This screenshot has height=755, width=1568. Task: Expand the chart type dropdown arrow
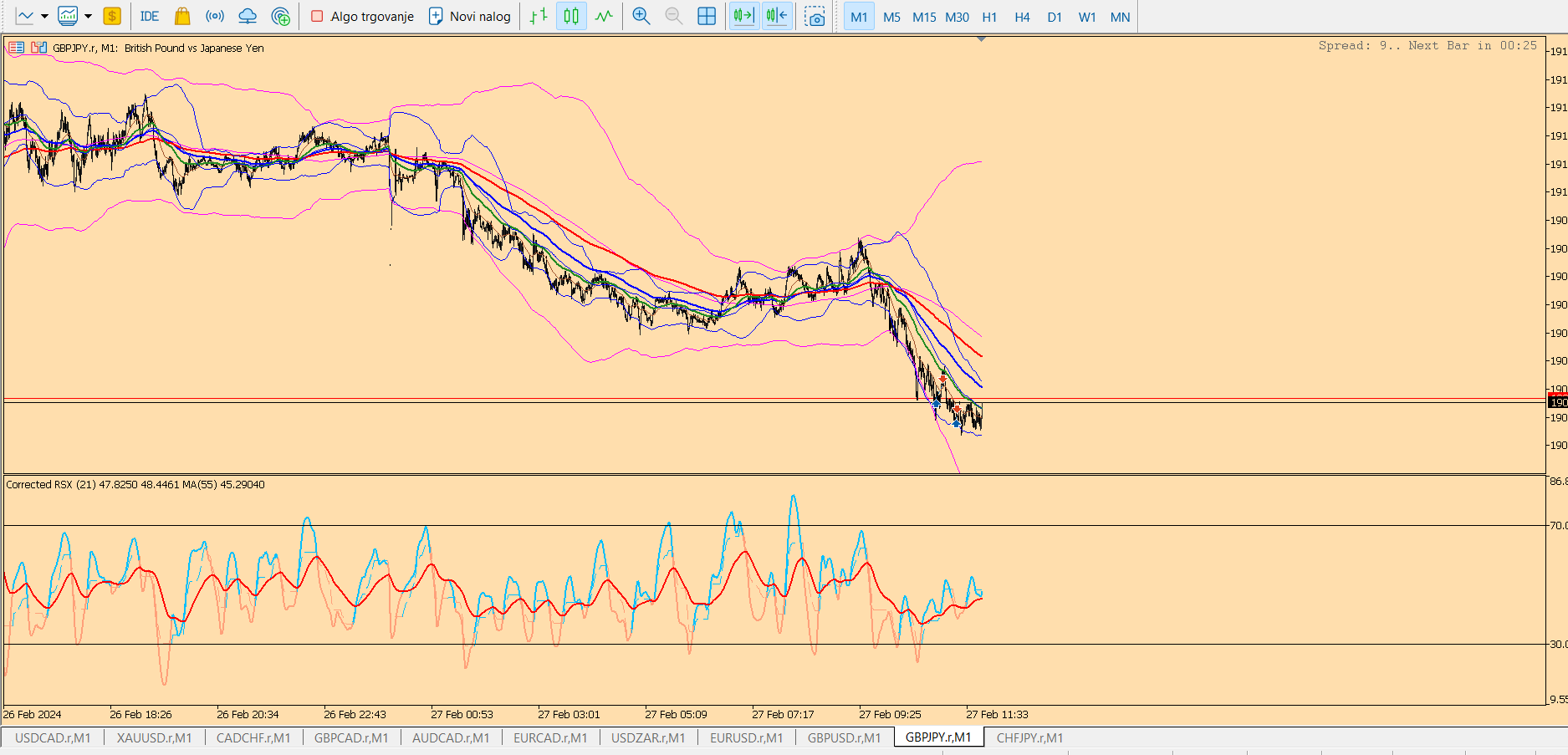click(44, 16)
